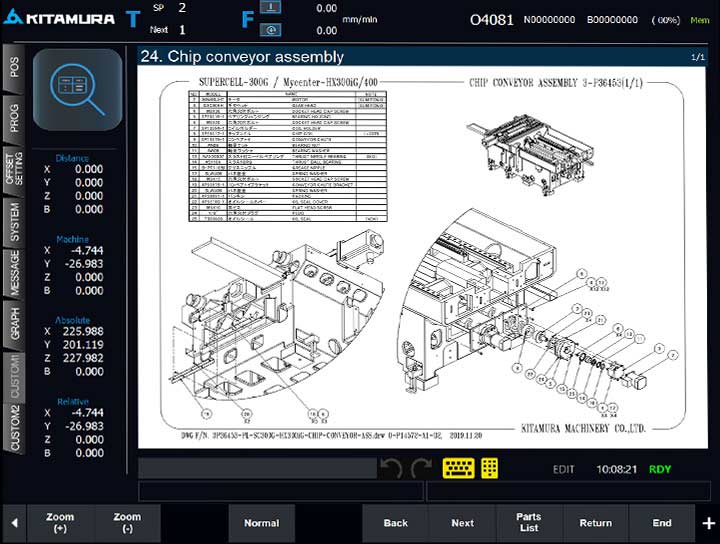Click the left arrow softkey scroll icon
Viewport: 720px width, 544px height.
click(14, 523)
